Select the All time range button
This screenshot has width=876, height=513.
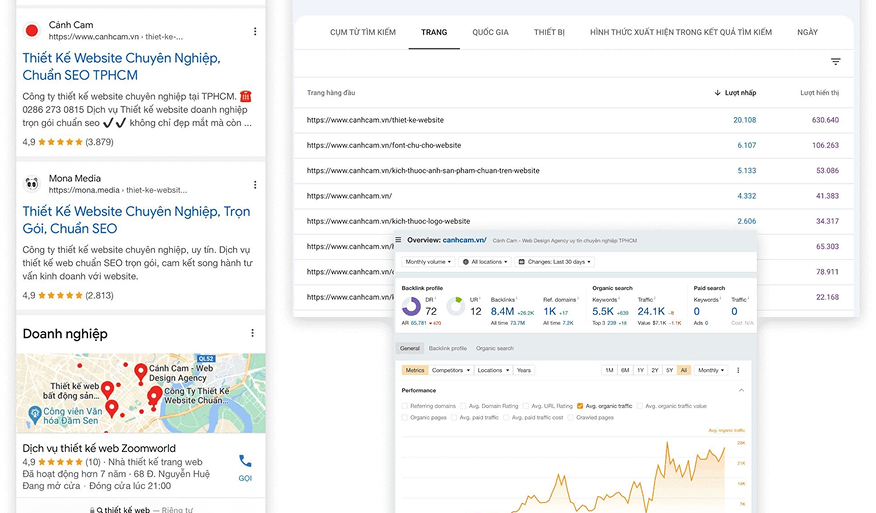click(684, 370)
